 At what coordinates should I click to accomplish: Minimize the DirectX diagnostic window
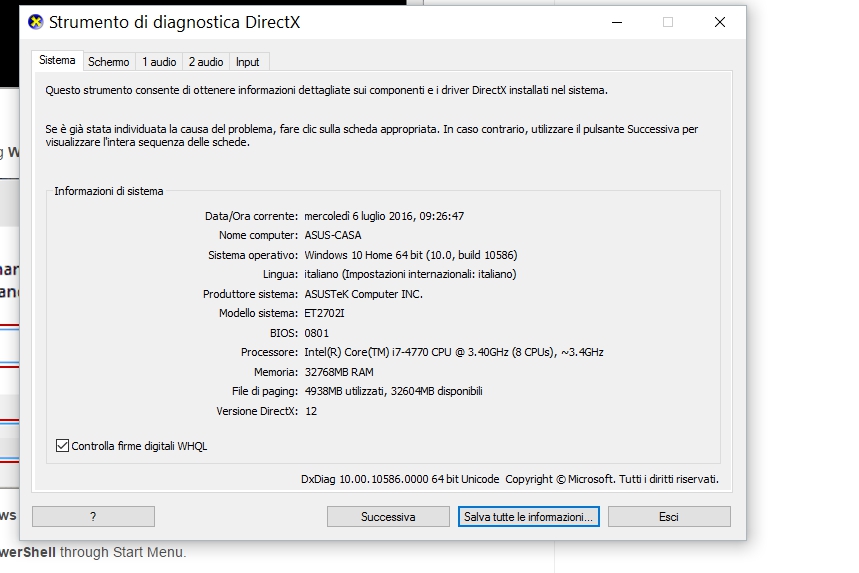click(617, 22)
